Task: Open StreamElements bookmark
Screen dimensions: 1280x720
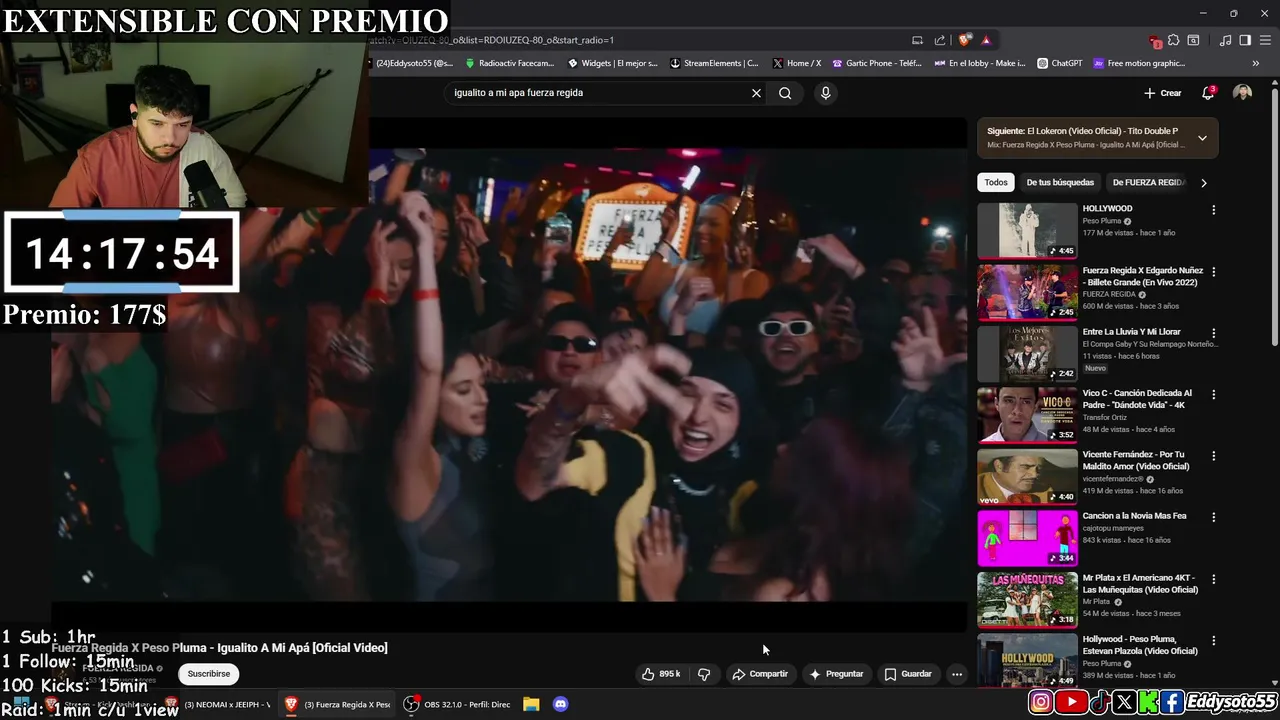Action: [714, 63]
